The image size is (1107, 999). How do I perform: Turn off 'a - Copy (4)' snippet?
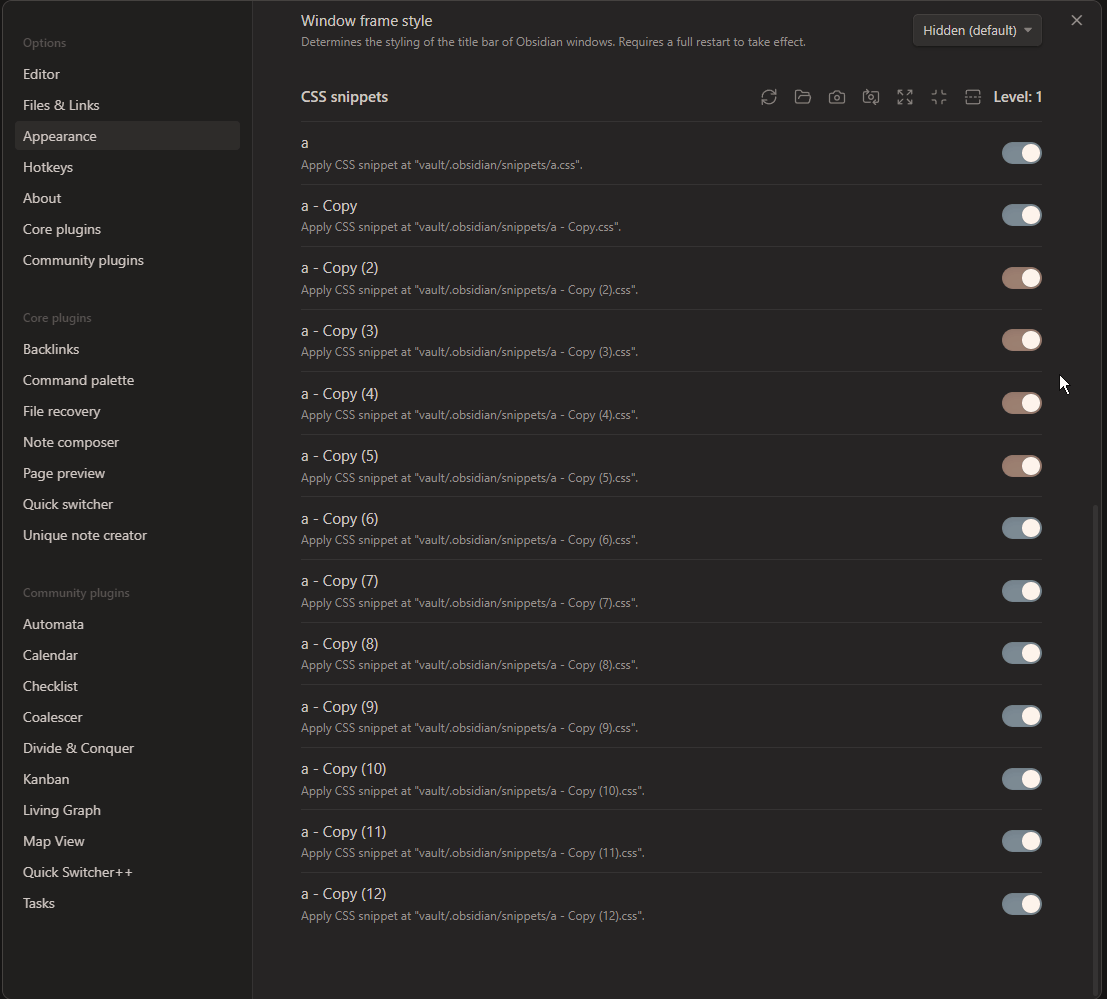pyautogui.click(x=1022, y=403)
